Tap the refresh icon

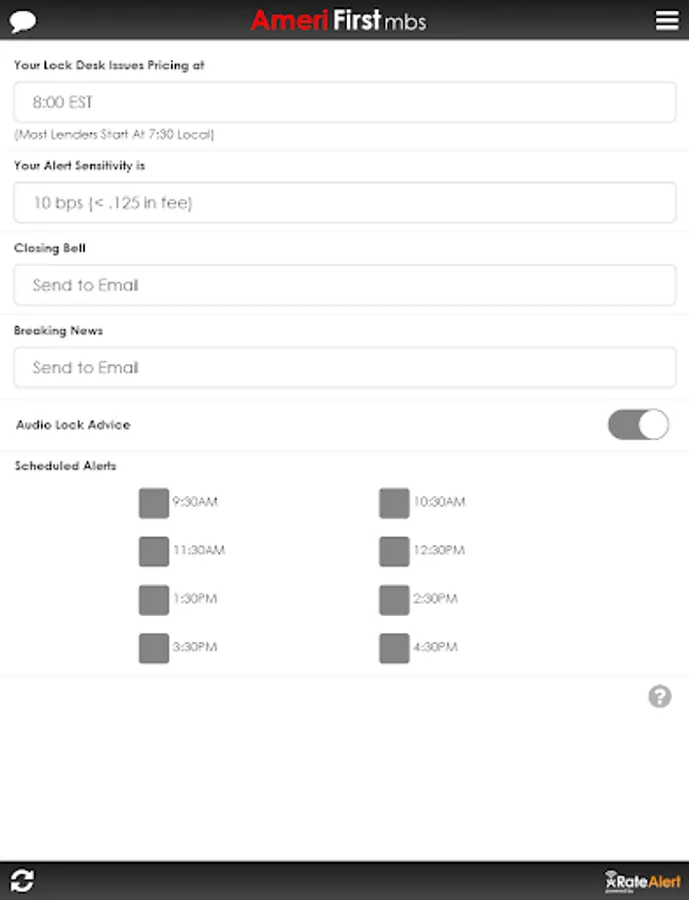[22, 880]
